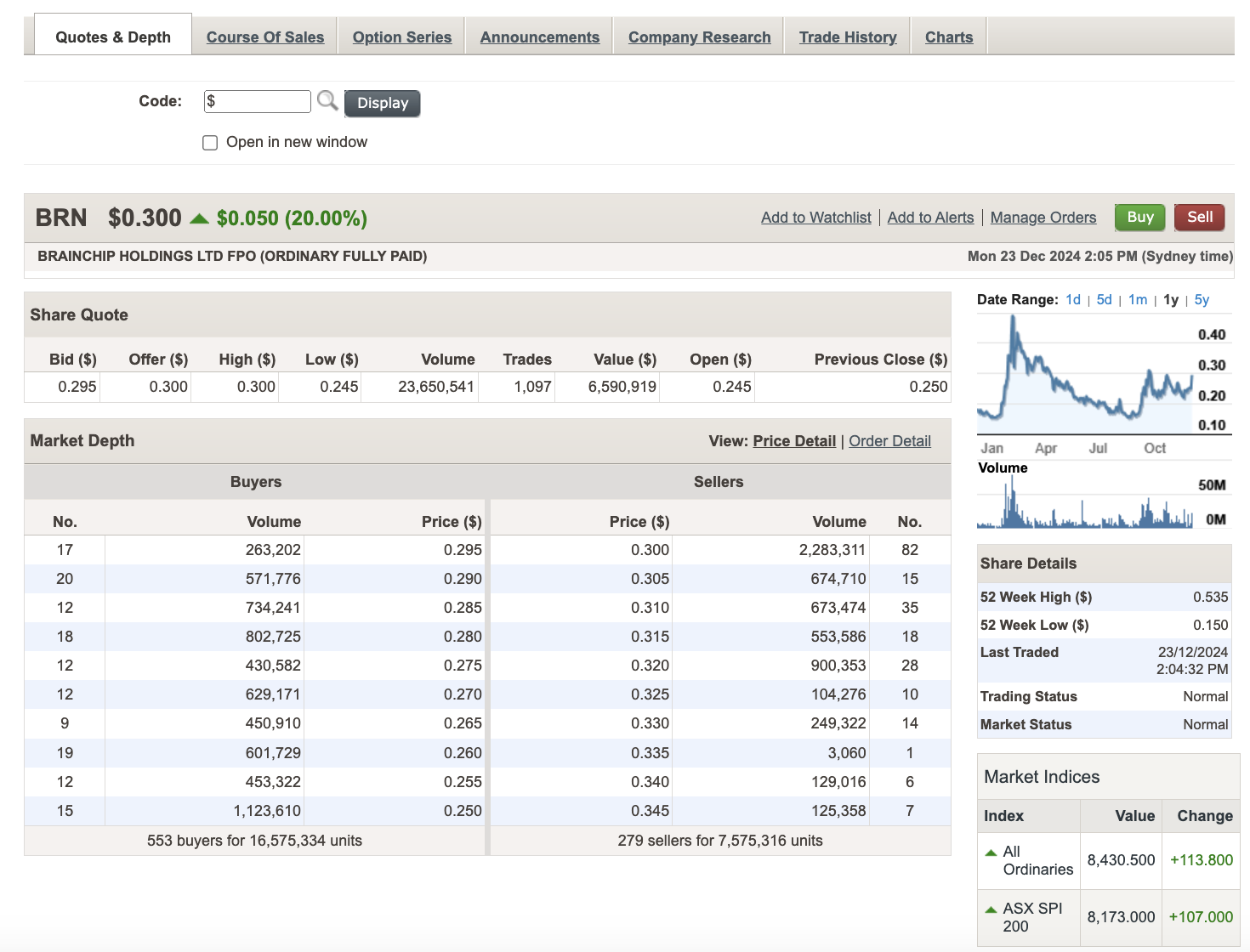Switch to the Course Of Sales tab
The height and width of the screenshot is (952, 1250).
tap(265, 37)
